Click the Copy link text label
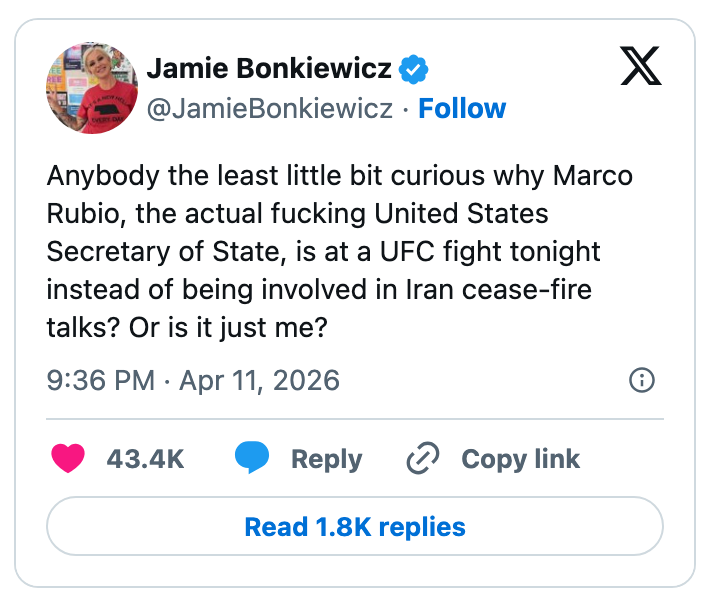This screenshot has height=614, width=714. (x=520, y=459)
